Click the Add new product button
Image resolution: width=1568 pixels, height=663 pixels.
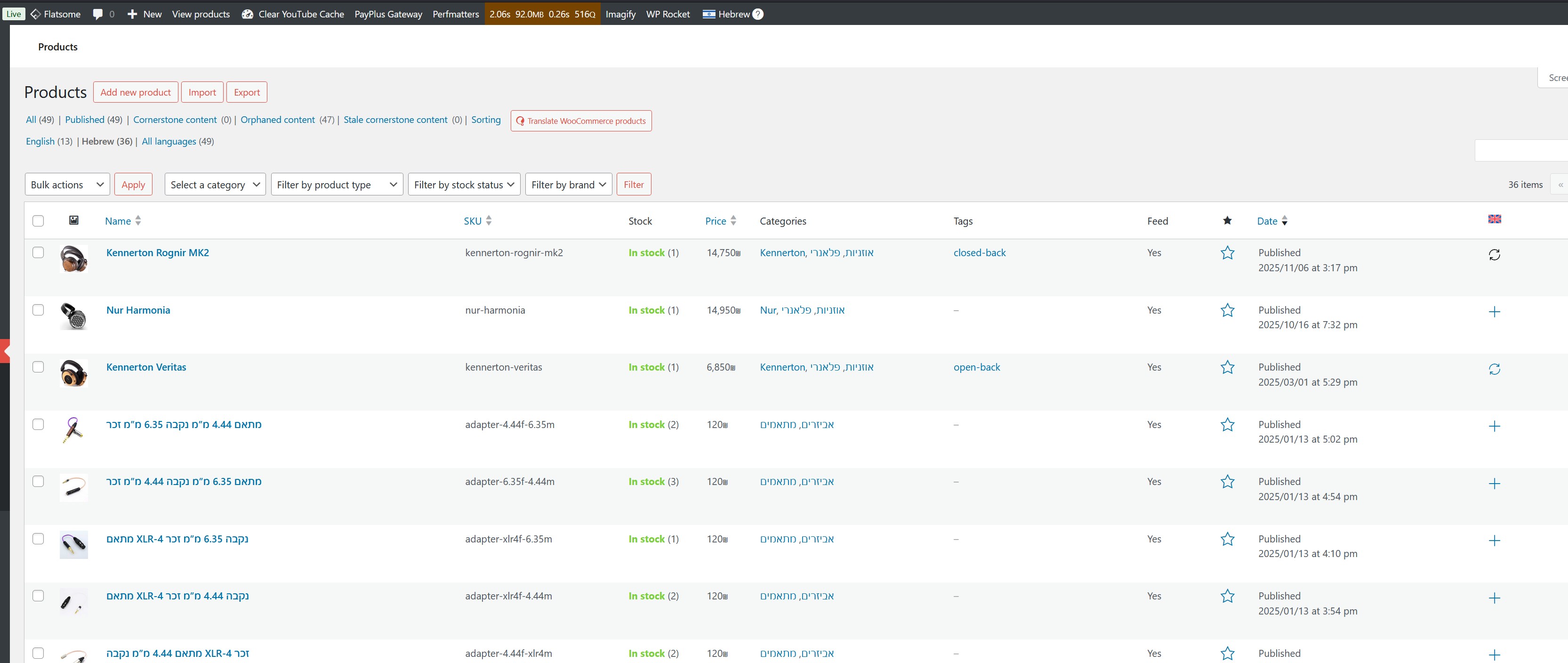(135, 93)
